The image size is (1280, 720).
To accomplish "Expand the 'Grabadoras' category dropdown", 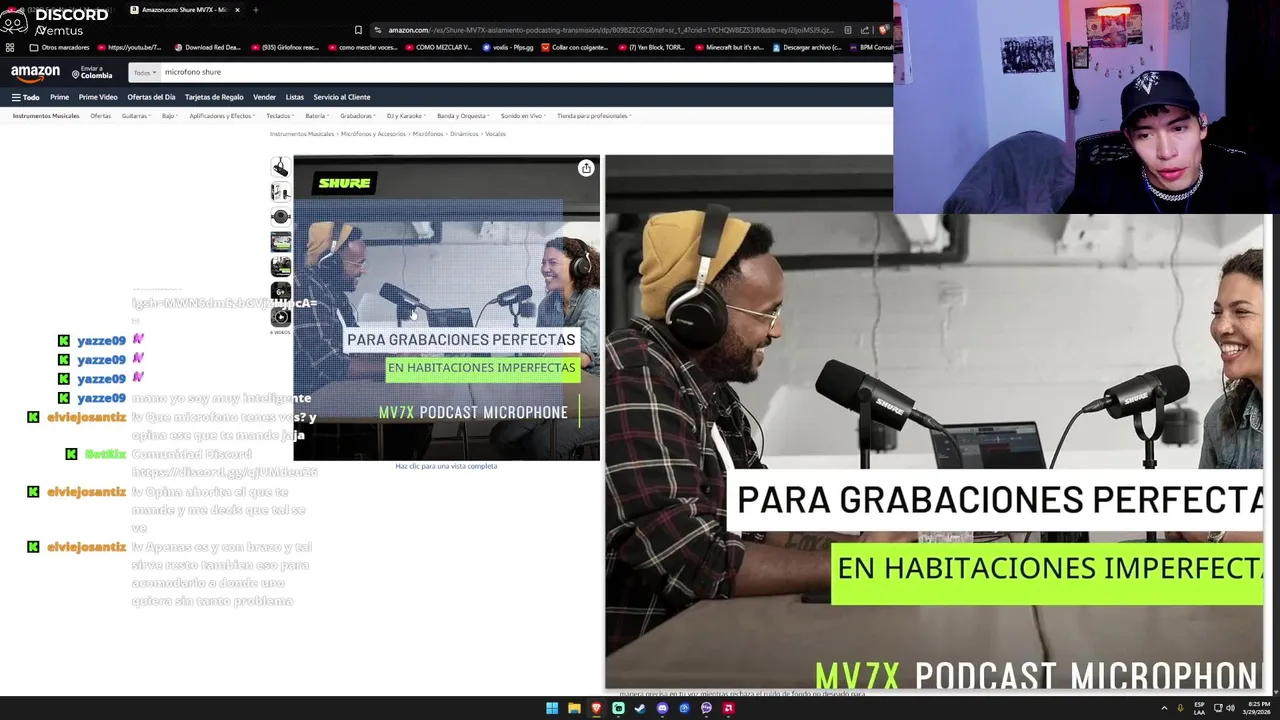I will pos(358,116).
